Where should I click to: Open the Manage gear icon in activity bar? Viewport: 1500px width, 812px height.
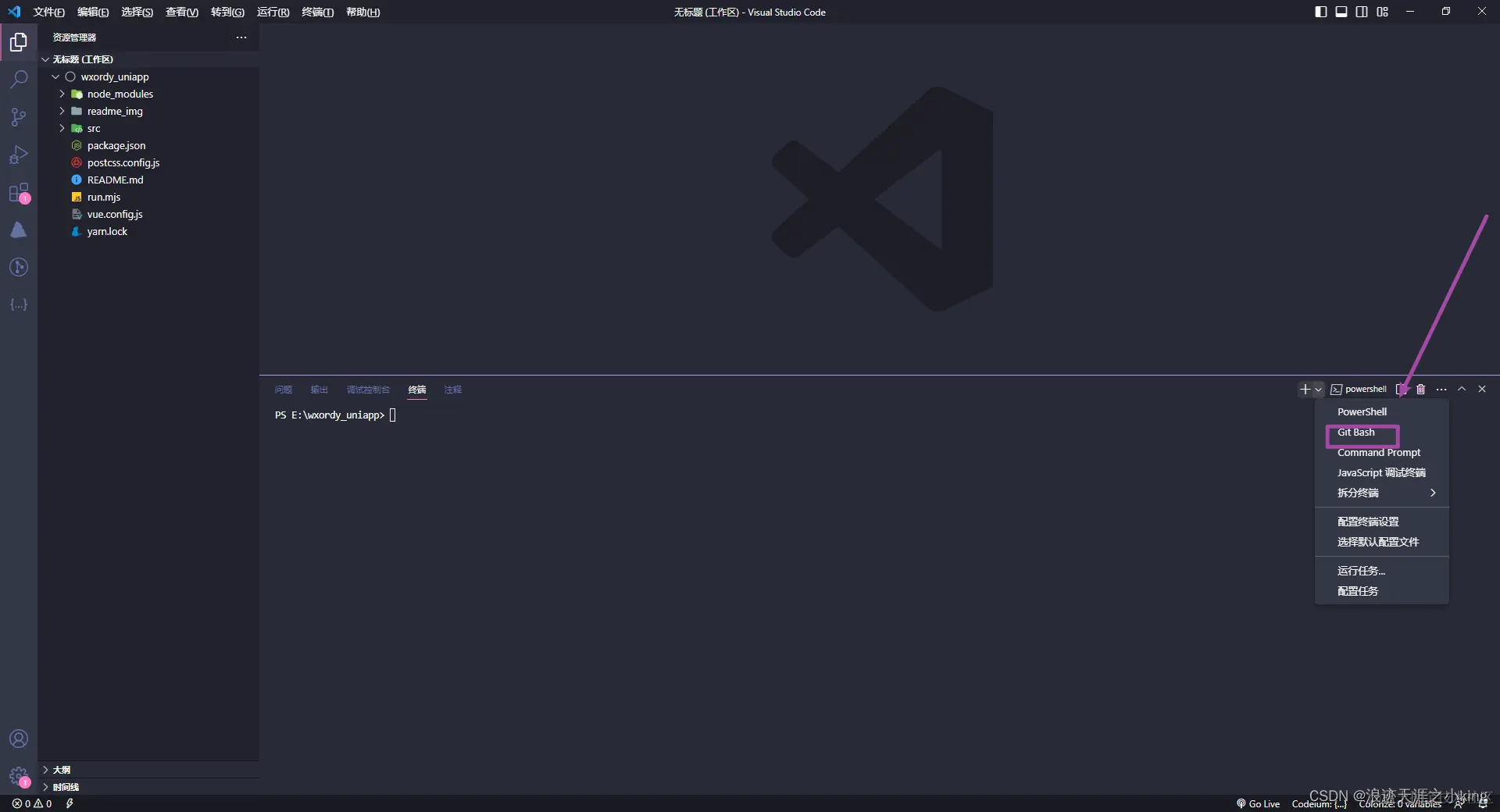(x=19, y=776)
